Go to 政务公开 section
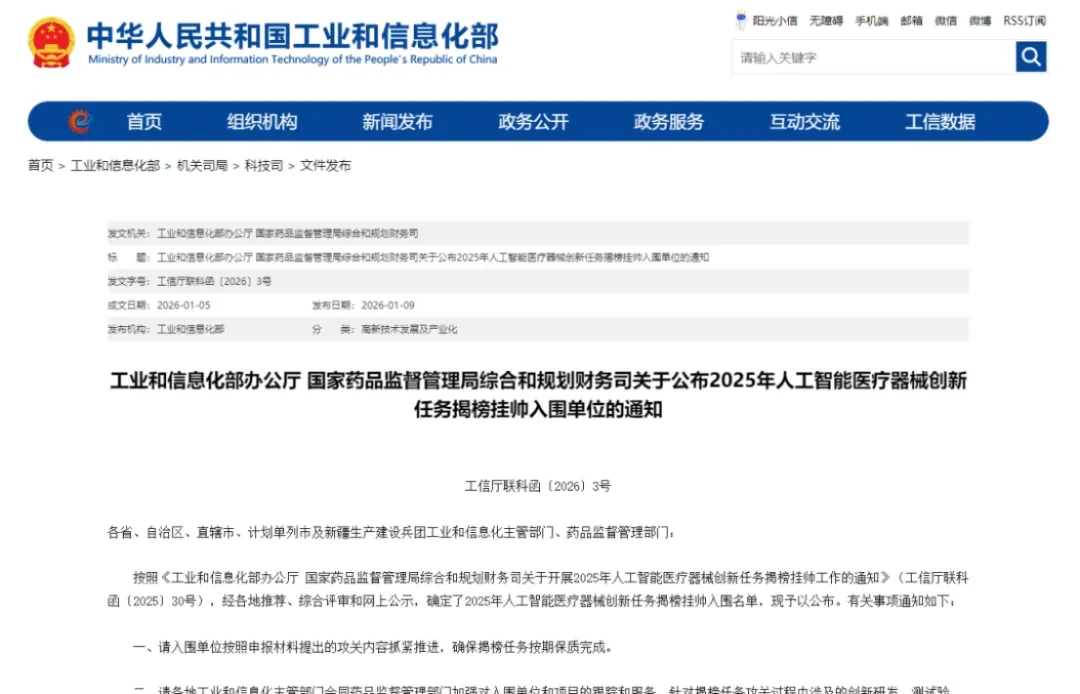The image size is (1080, 694). coord(533,122)
